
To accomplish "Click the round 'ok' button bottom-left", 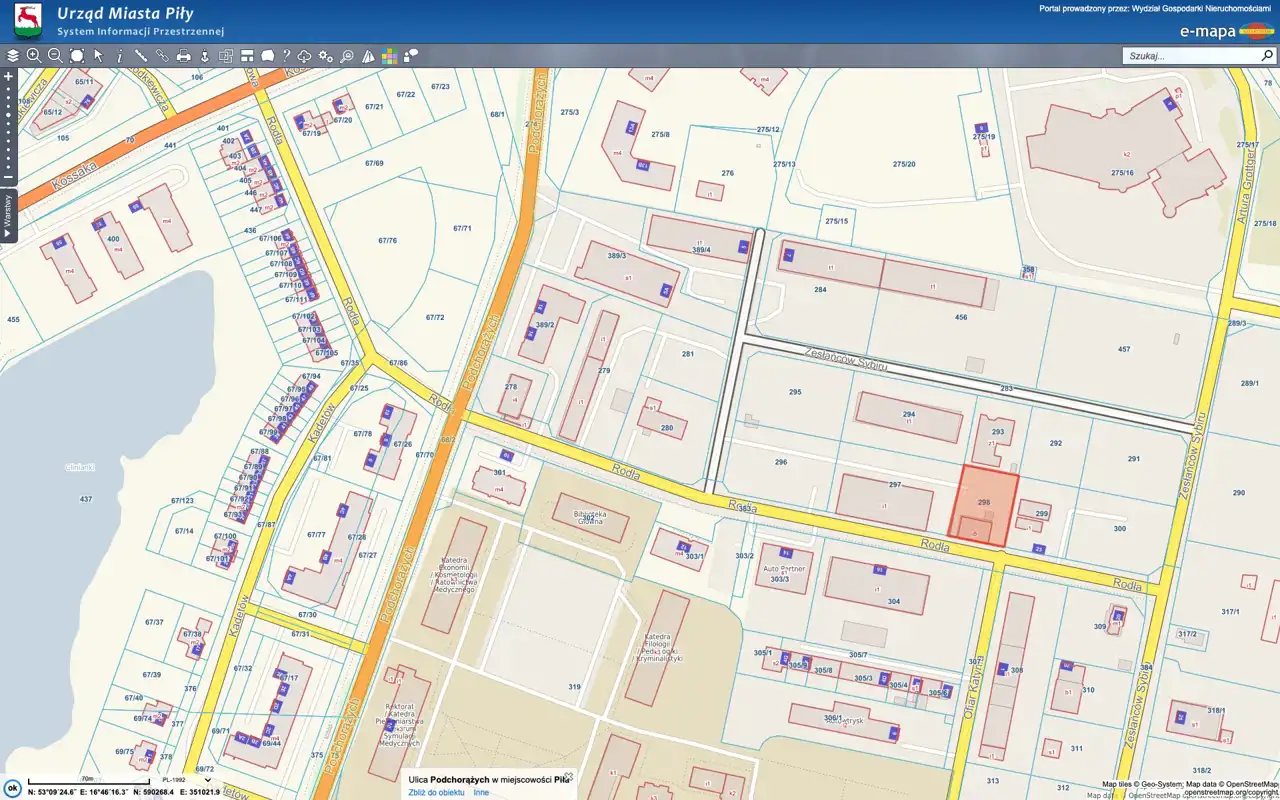I will pos(12,789).
